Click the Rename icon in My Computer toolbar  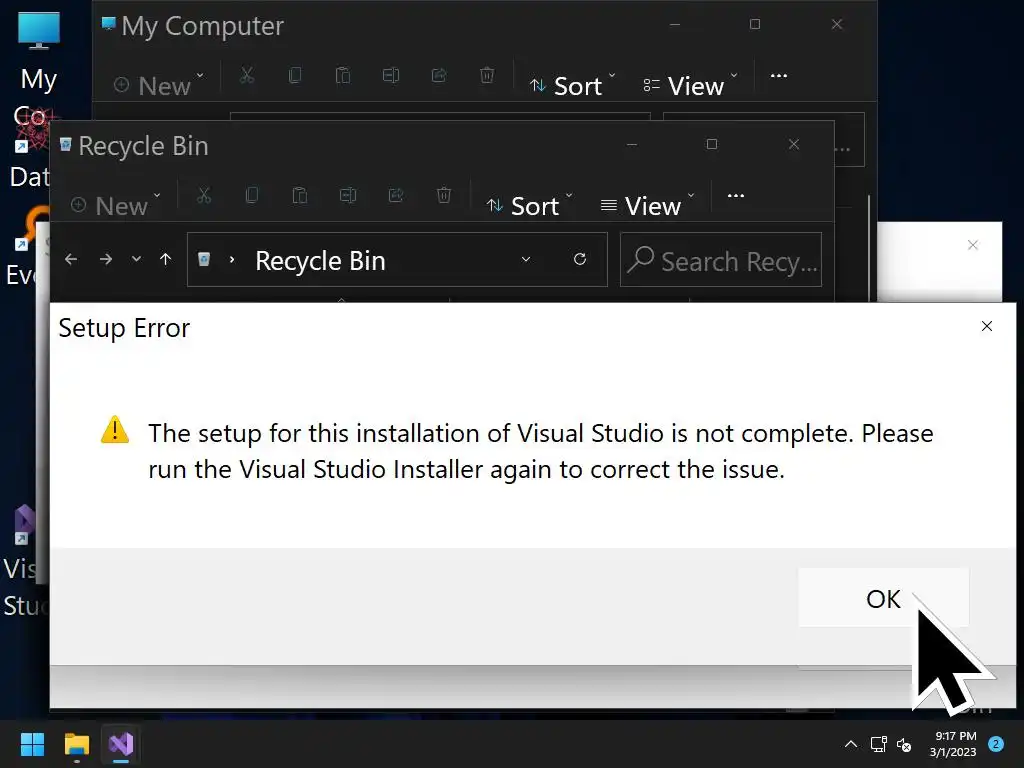[x=391, y=75]
